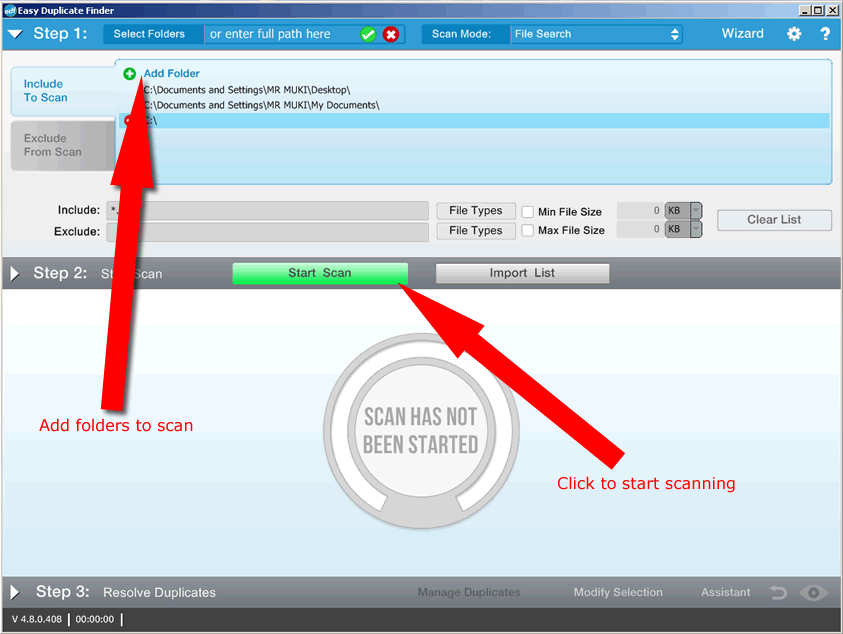Screen dimensions: 843x634
Task: Launch the Wizard
Action: pyautogui.click(x=742, y=33)
